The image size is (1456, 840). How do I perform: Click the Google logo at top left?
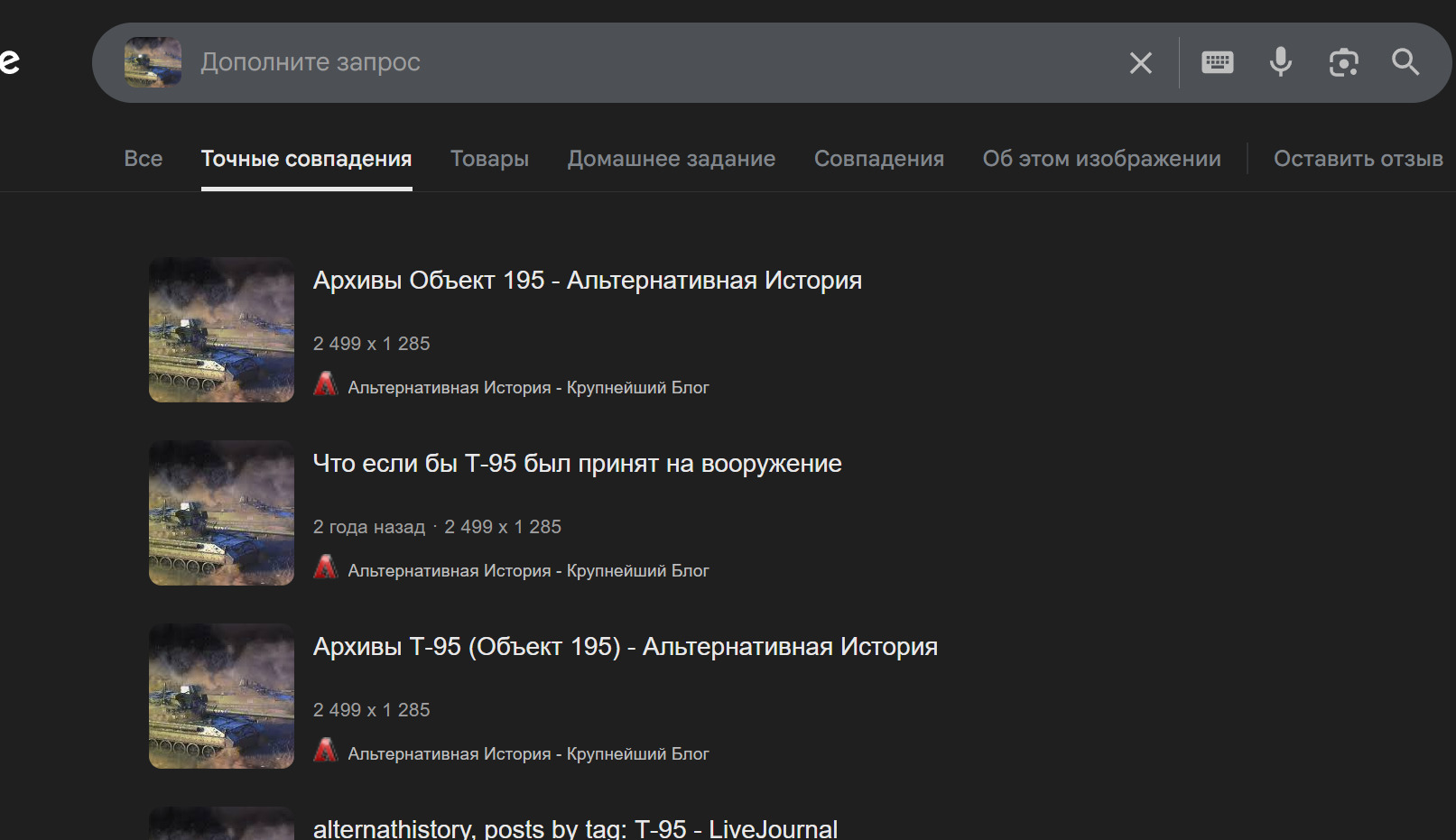tap(9, 62)
